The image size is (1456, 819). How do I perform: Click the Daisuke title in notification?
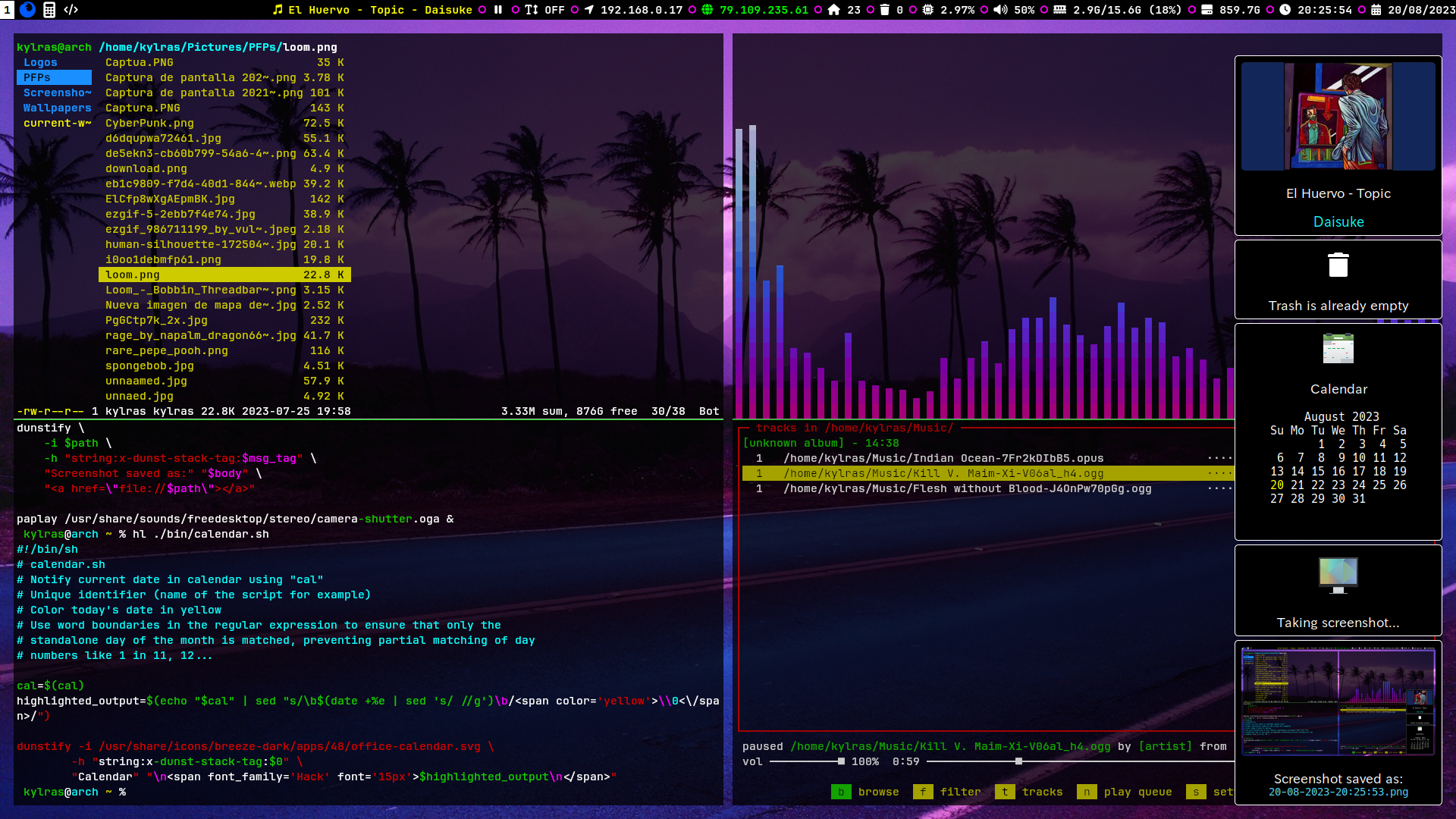pos(1338,221)
